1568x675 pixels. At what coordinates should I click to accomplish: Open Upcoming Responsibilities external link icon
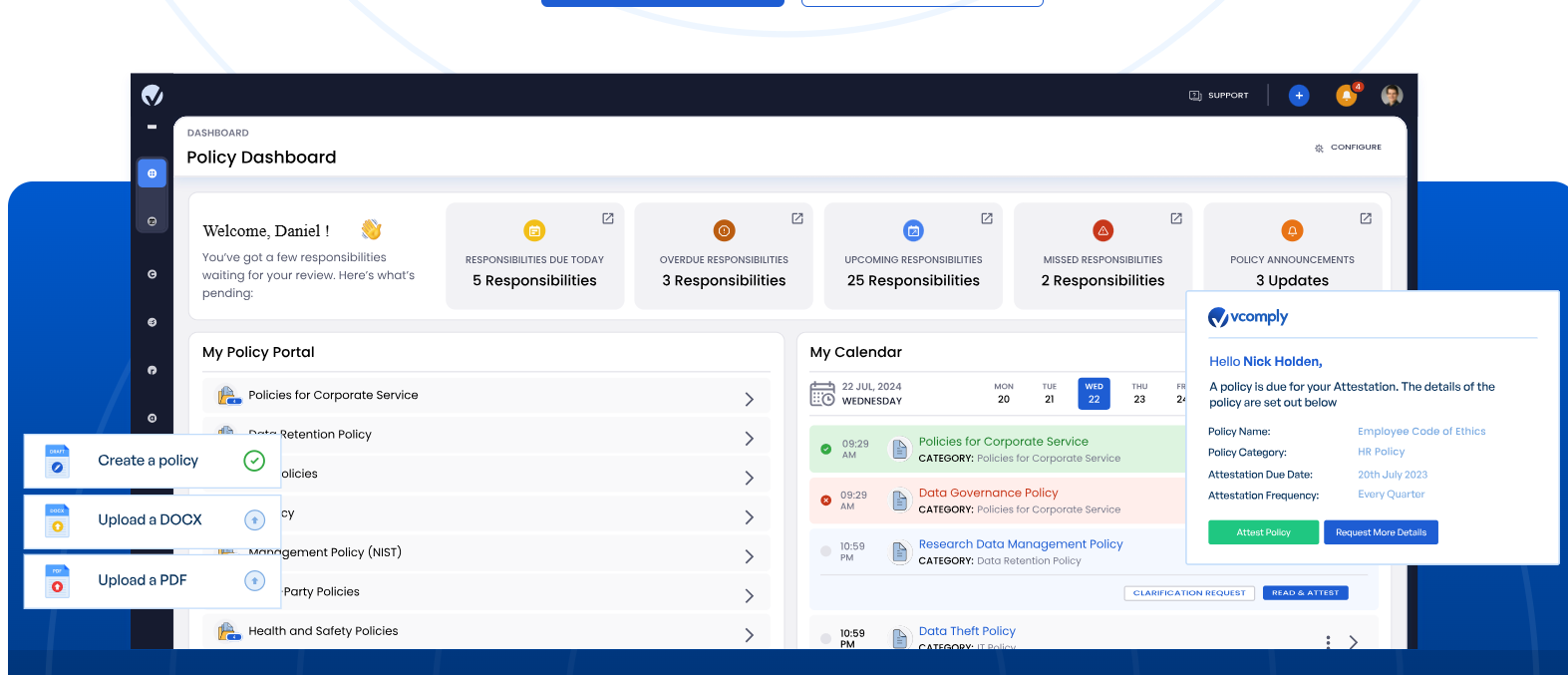click(987, 218)
